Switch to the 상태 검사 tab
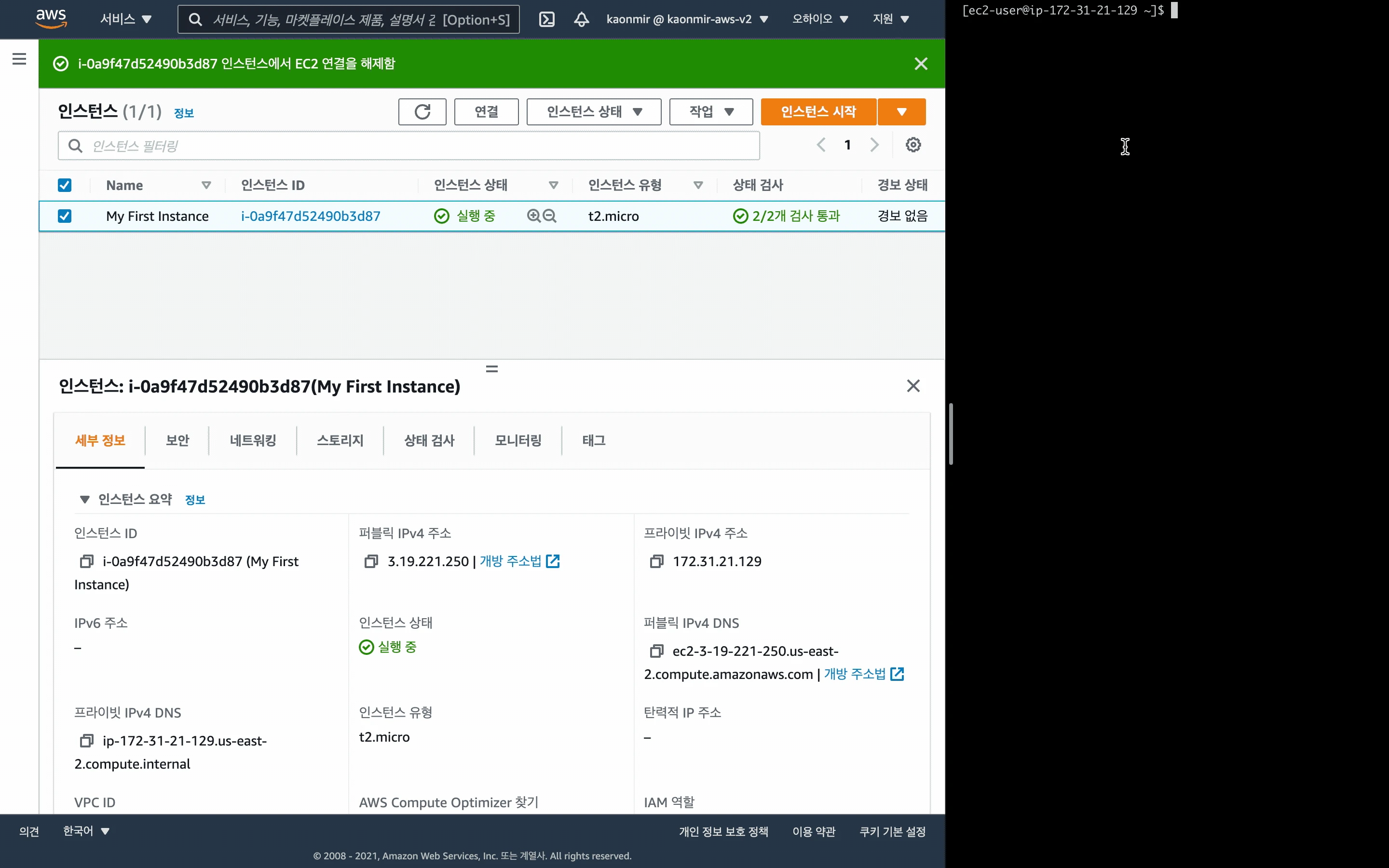This screenshot has height=868, width=1389. click(x=429, y=440)
